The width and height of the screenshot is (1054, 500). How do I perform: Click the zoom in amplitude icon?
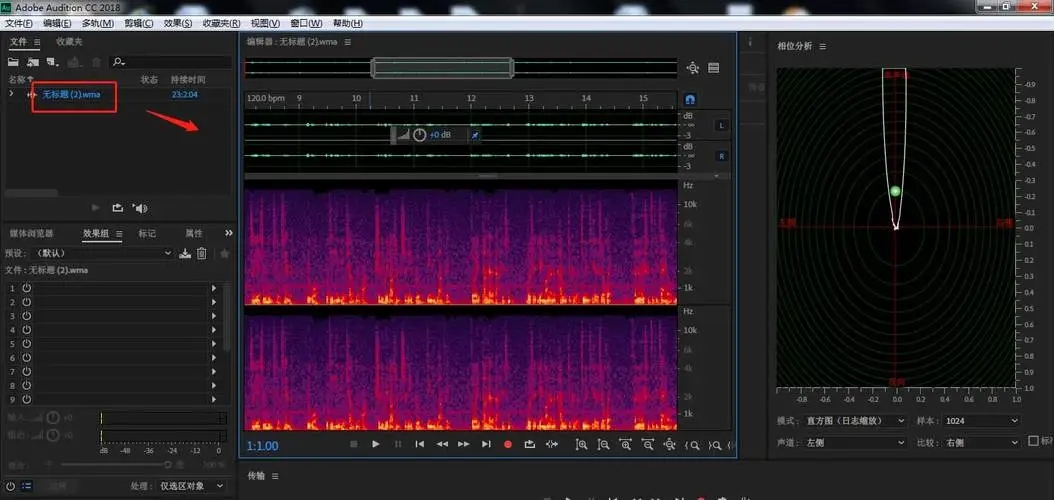581,444
